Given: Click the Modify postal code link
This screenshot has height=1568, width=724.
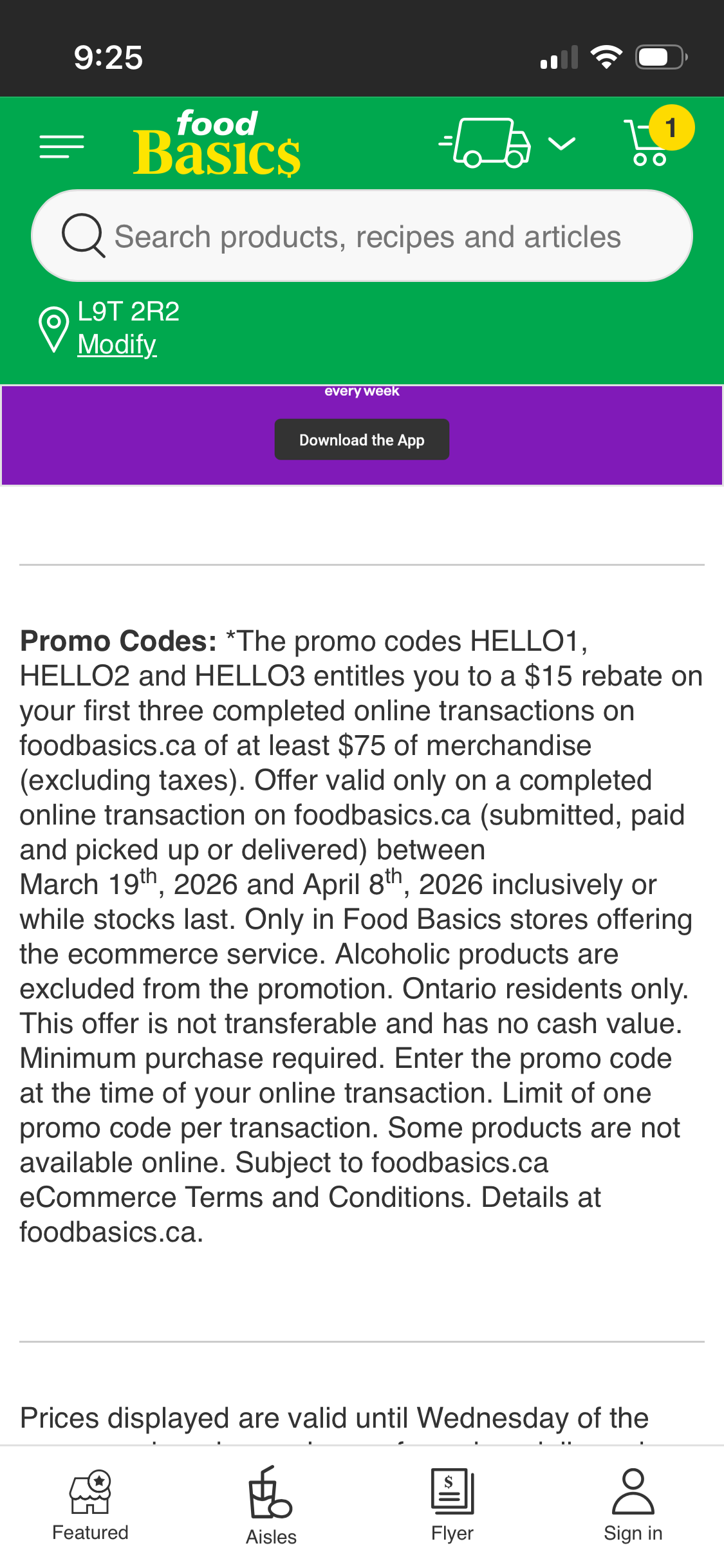Looking at the screenshot, I should pos(117,344).
